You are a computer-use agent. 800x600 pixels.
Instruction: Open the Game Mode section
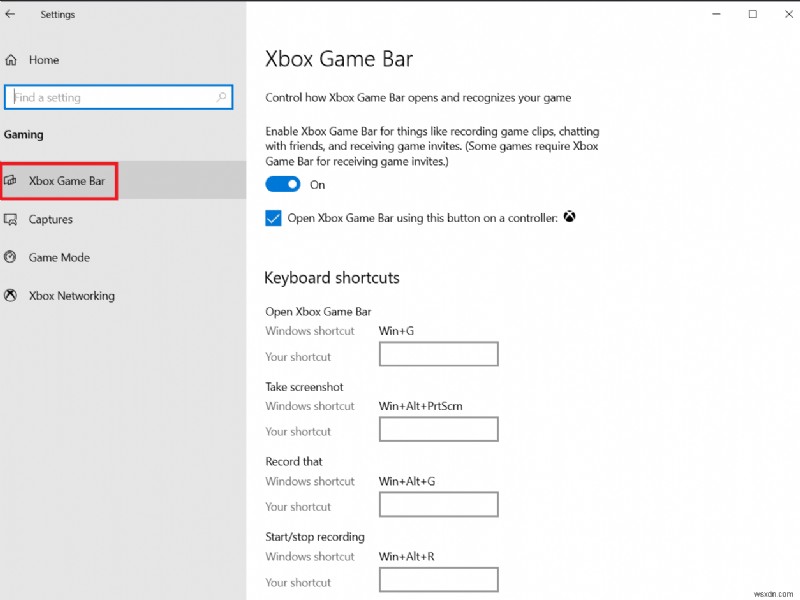pyautogui.click(x=59, y=257)
